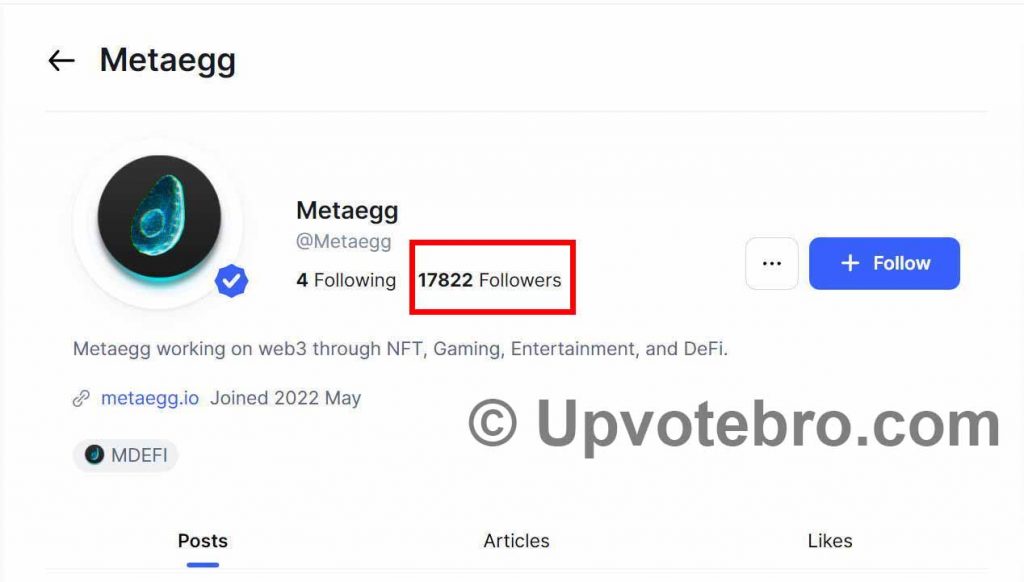Viewport: 1024px width, 582px height.
Task: Click the Metaegg bio description text
Action: (x=400, y=349)
